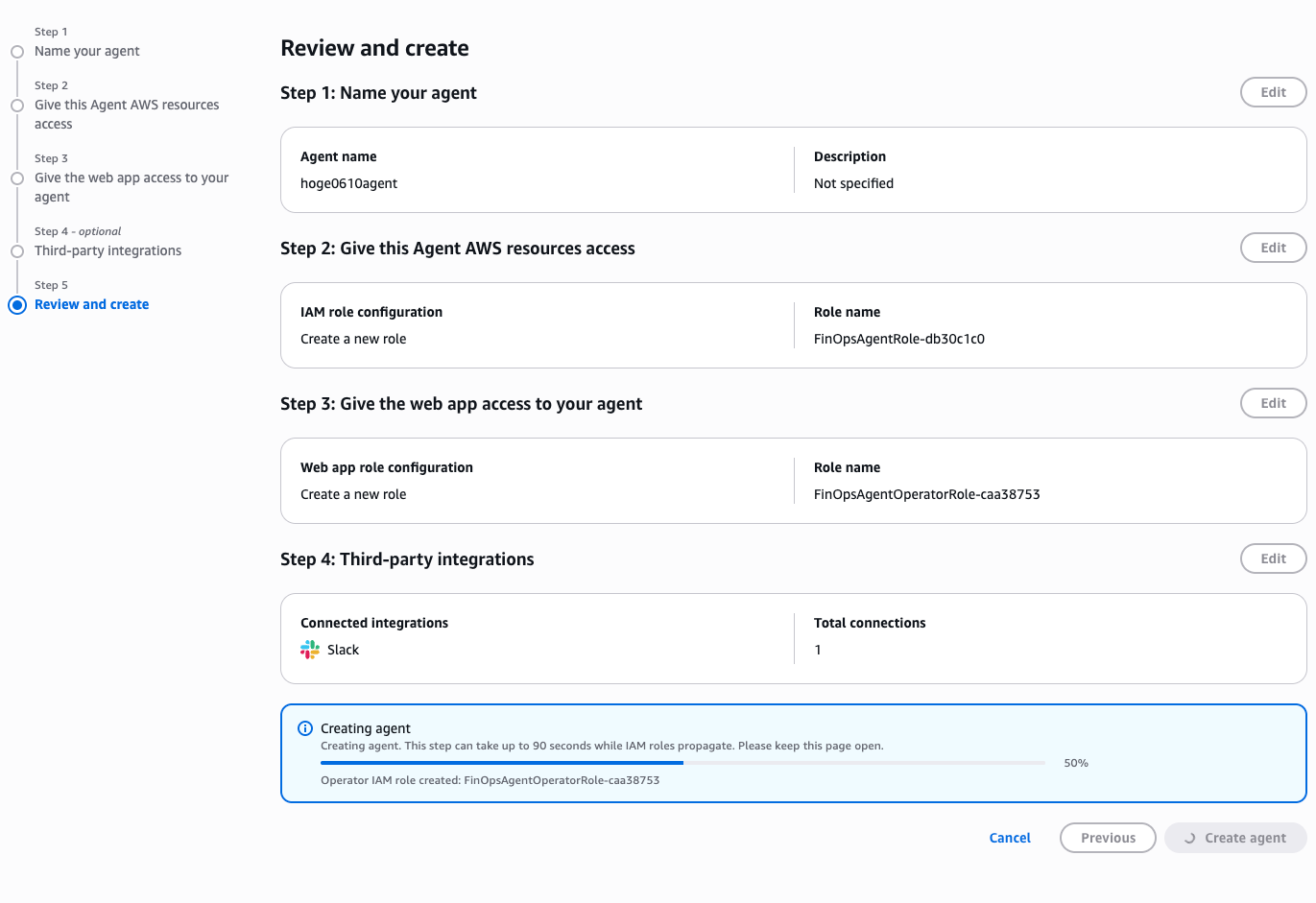This screenshot has width=1316, height=903.
Task: Click description value Not specified
Action: (853, 183)
